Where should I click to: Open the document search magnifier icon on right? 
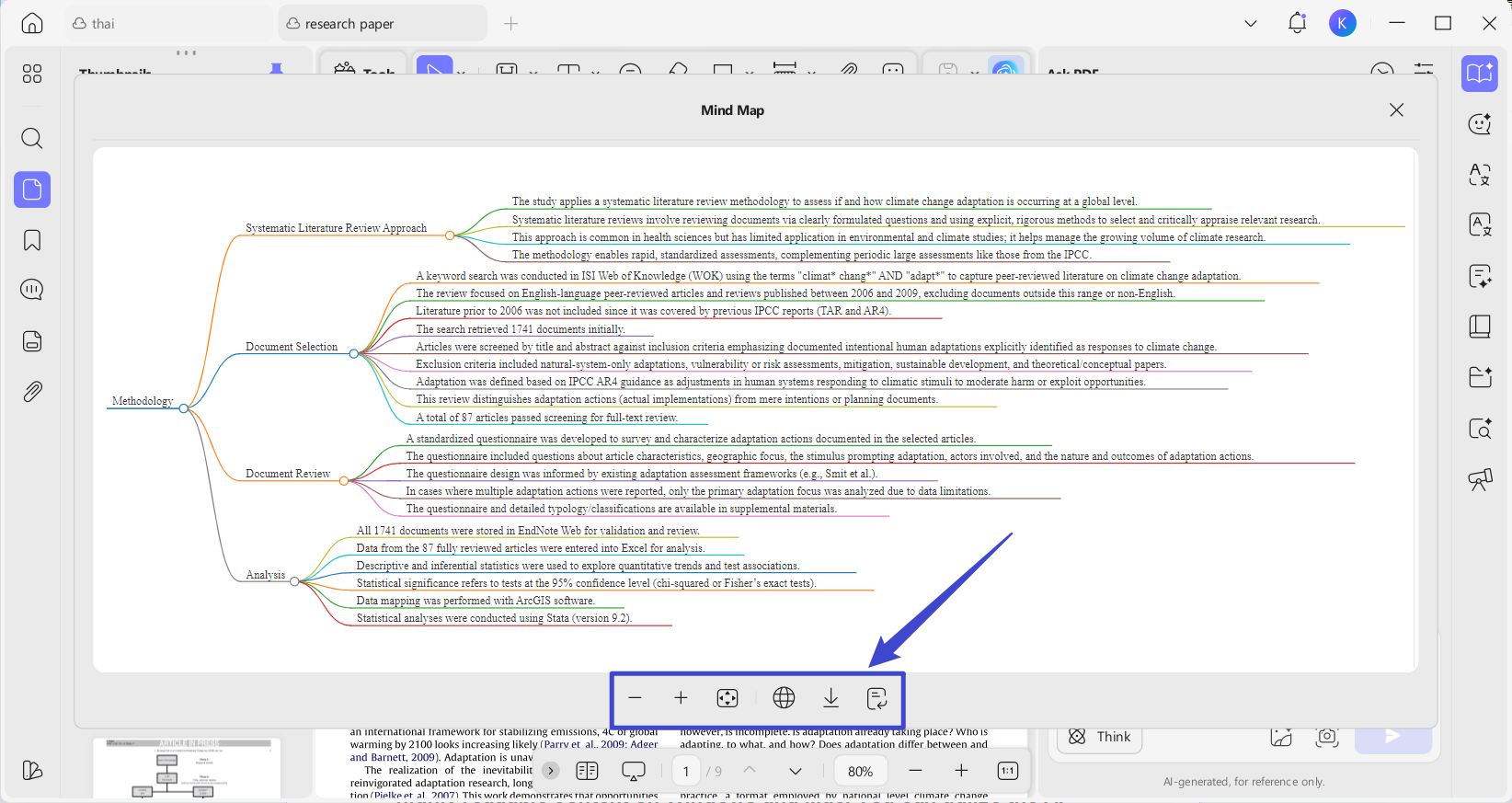[1480, 428]
